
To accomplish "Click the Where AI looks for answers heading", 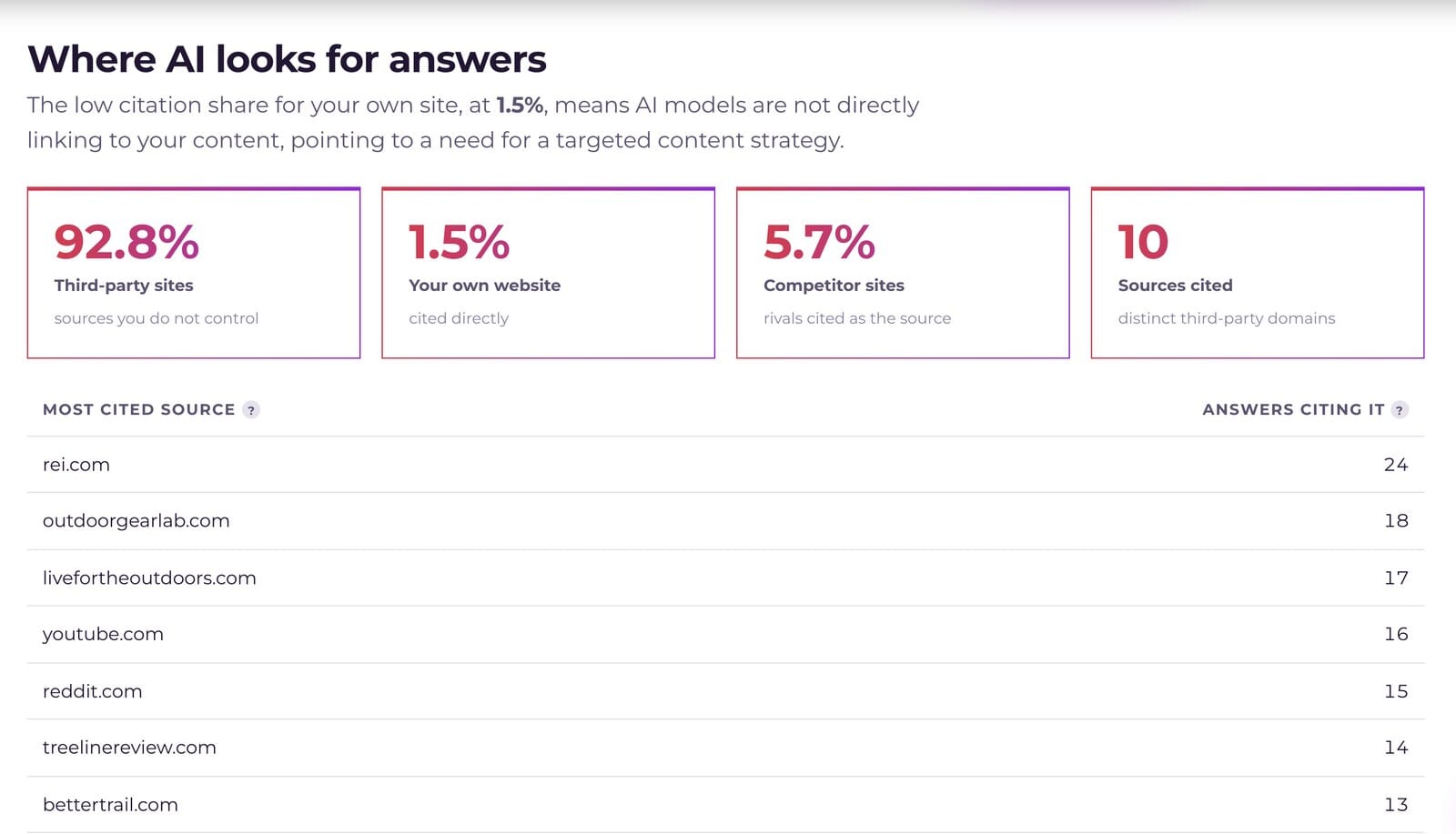I will [x=287, y=60].
